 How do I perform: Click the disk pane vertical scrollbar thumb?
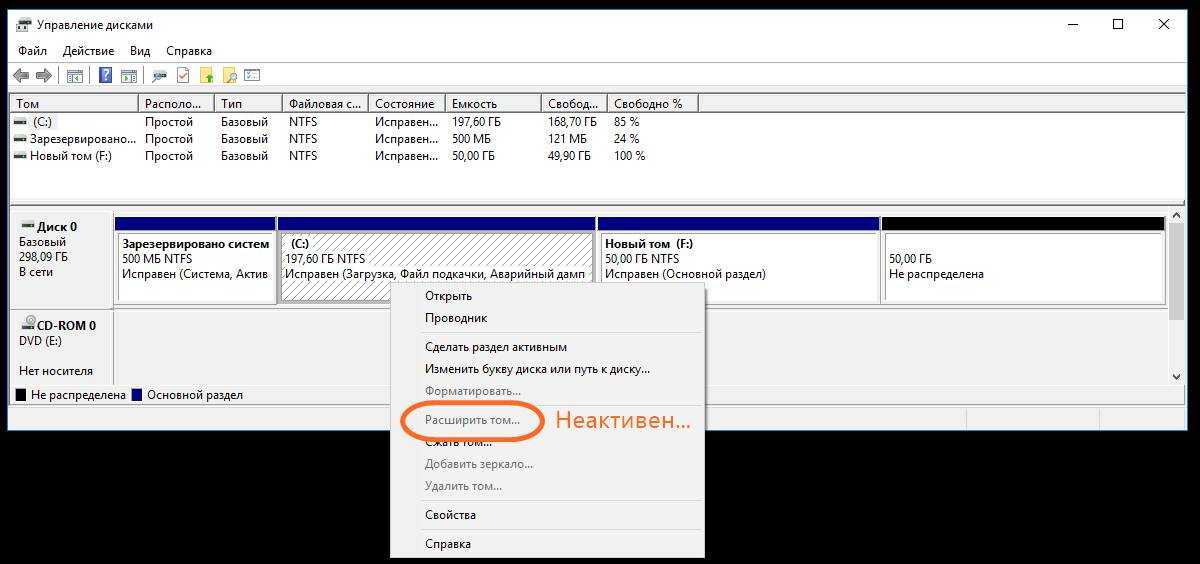coord(1177,273)
